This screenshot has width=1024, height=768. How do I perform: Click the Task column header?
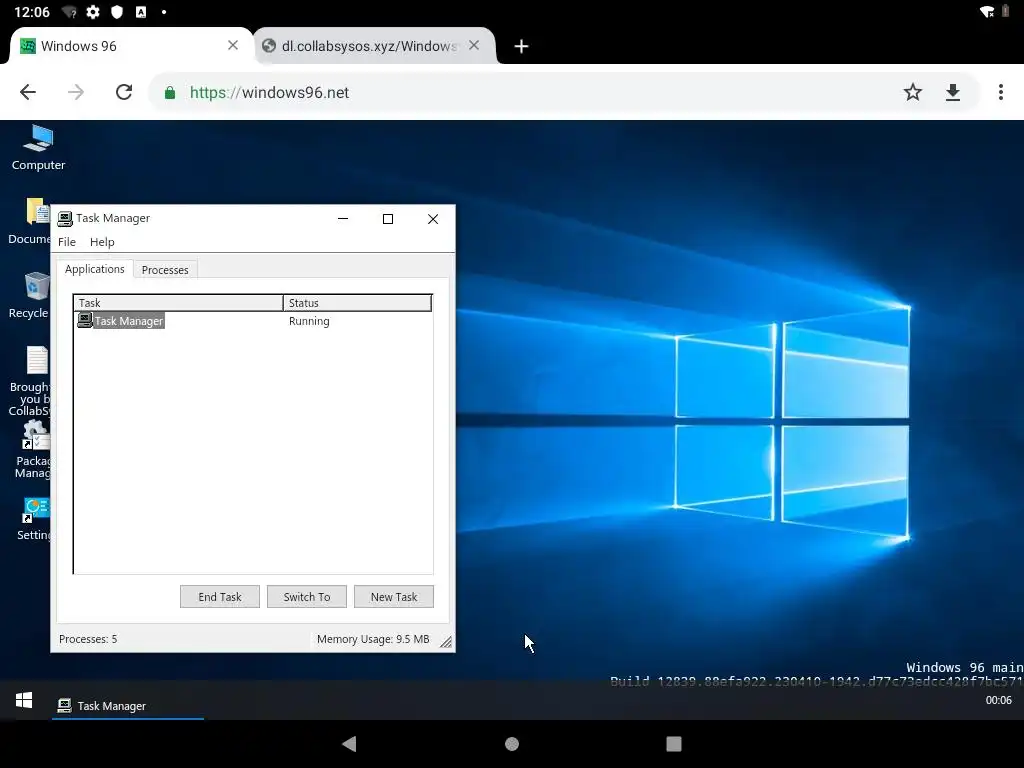178,303
